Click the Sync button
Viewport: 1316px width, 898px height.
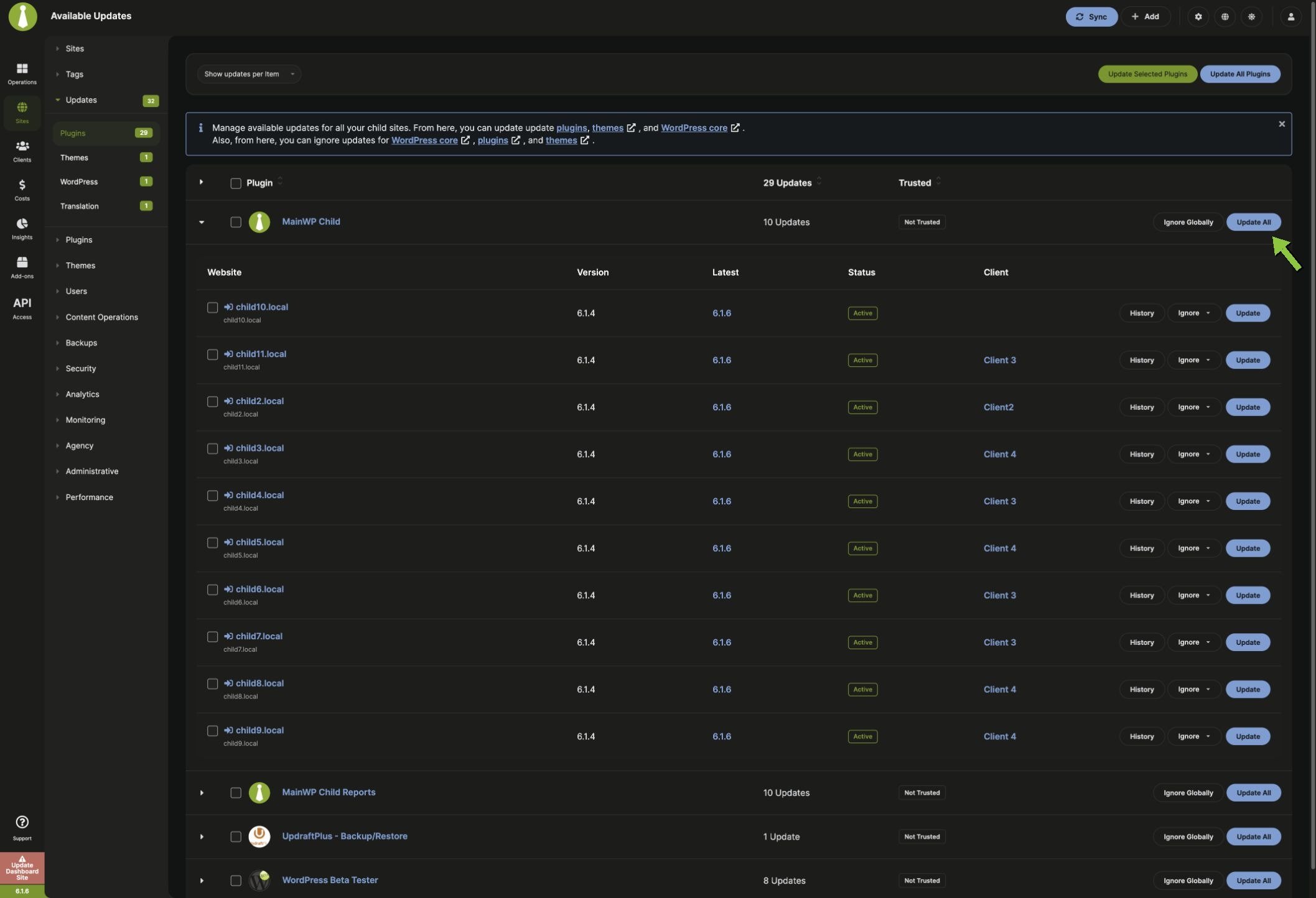coord(1091,17)
